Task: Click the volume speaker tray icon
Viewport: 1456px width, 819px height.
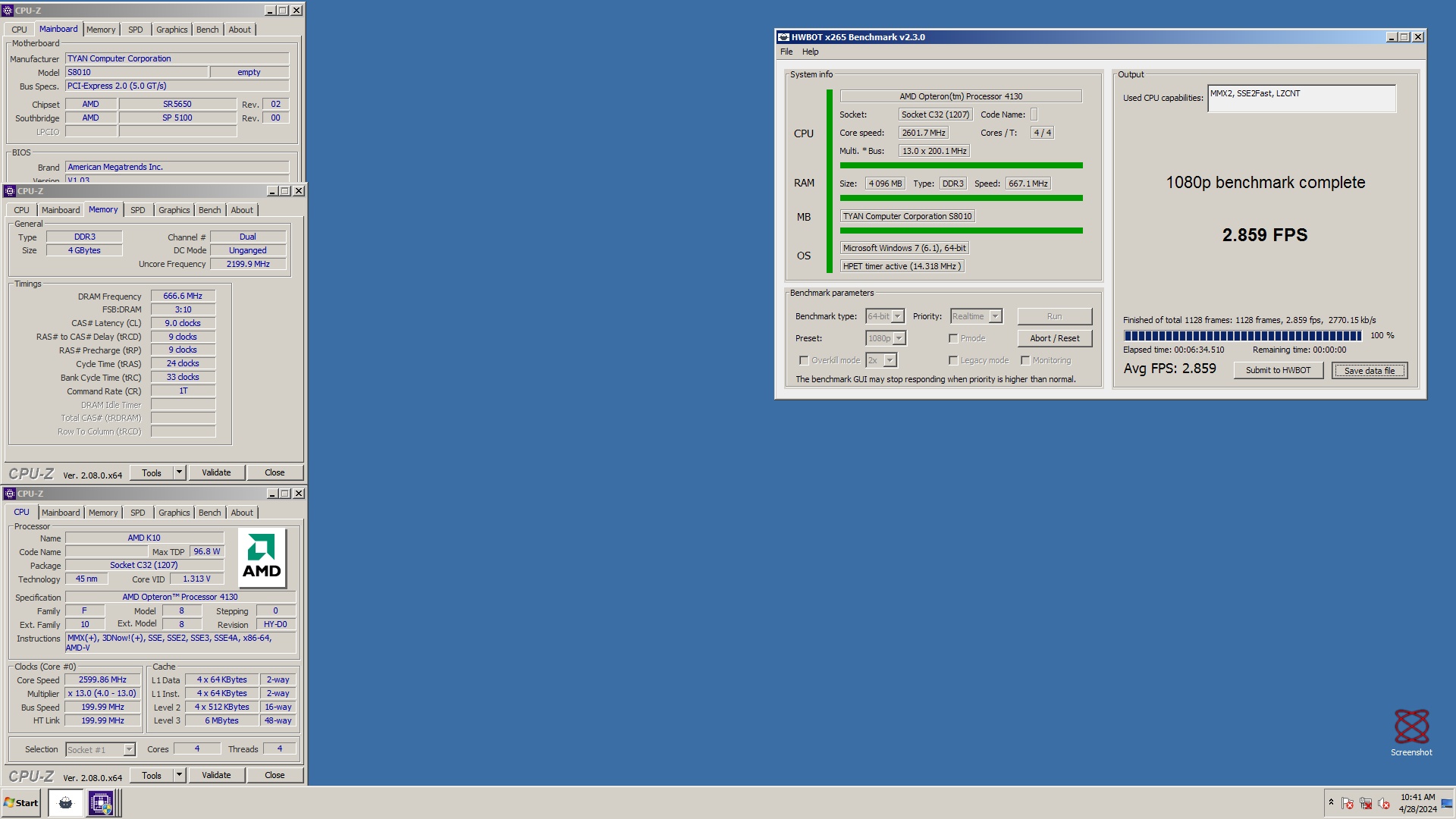Action: (x=1384, y=803)
